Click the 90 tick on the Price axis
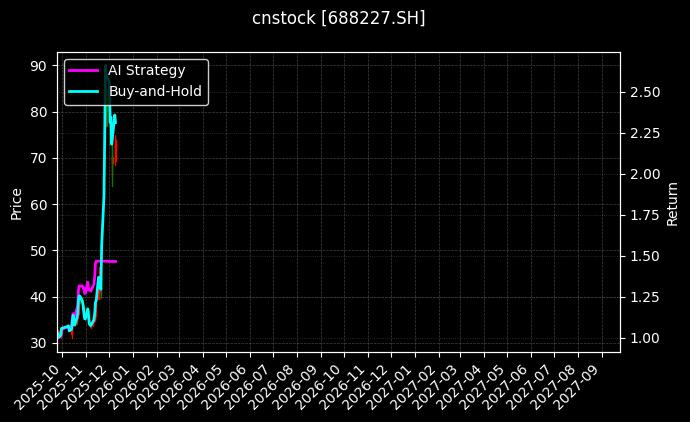 [40, 66]
